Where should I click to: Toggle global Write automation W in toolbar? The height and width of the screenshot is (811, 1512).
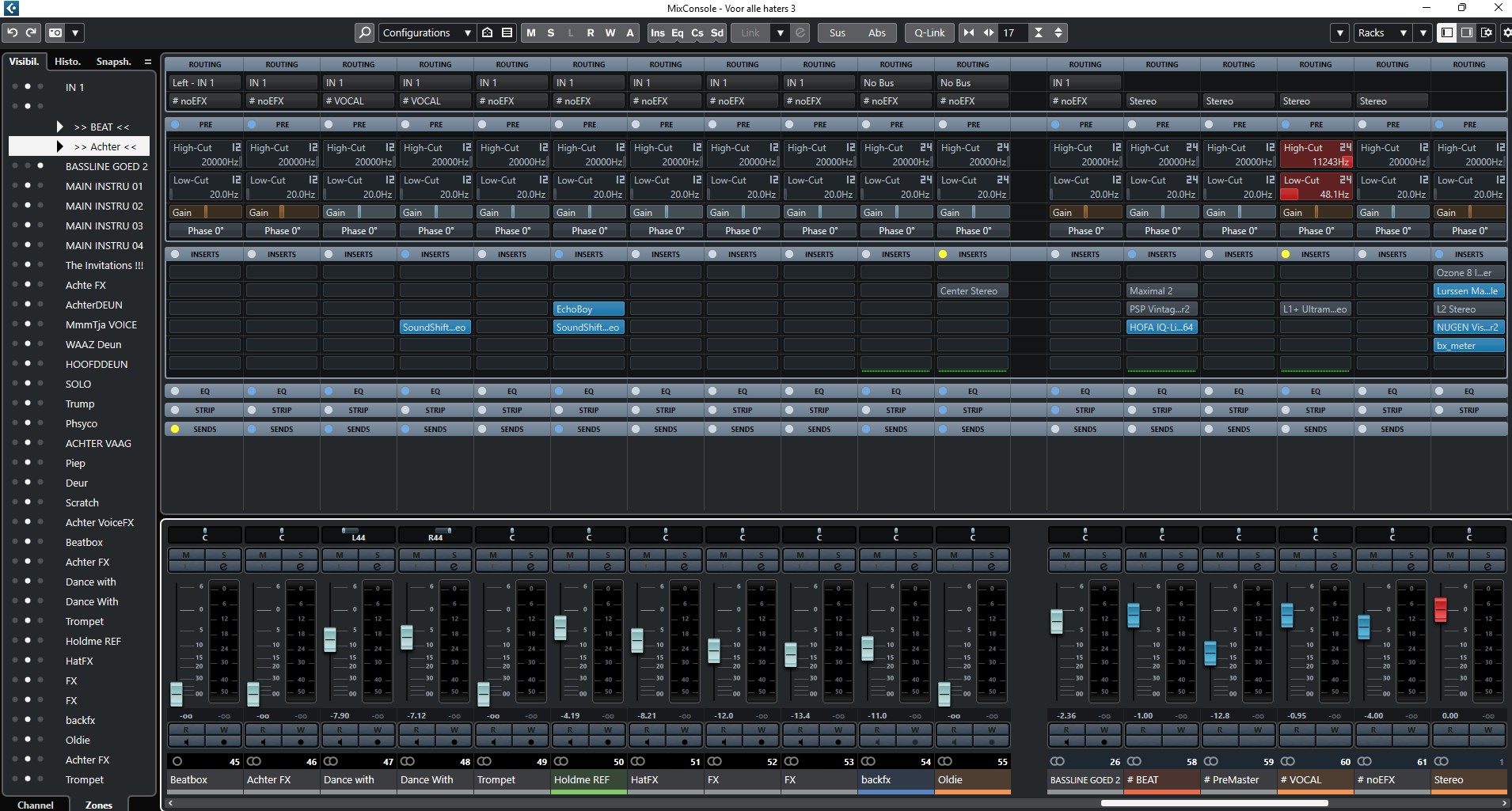click(x=610, y=32)
